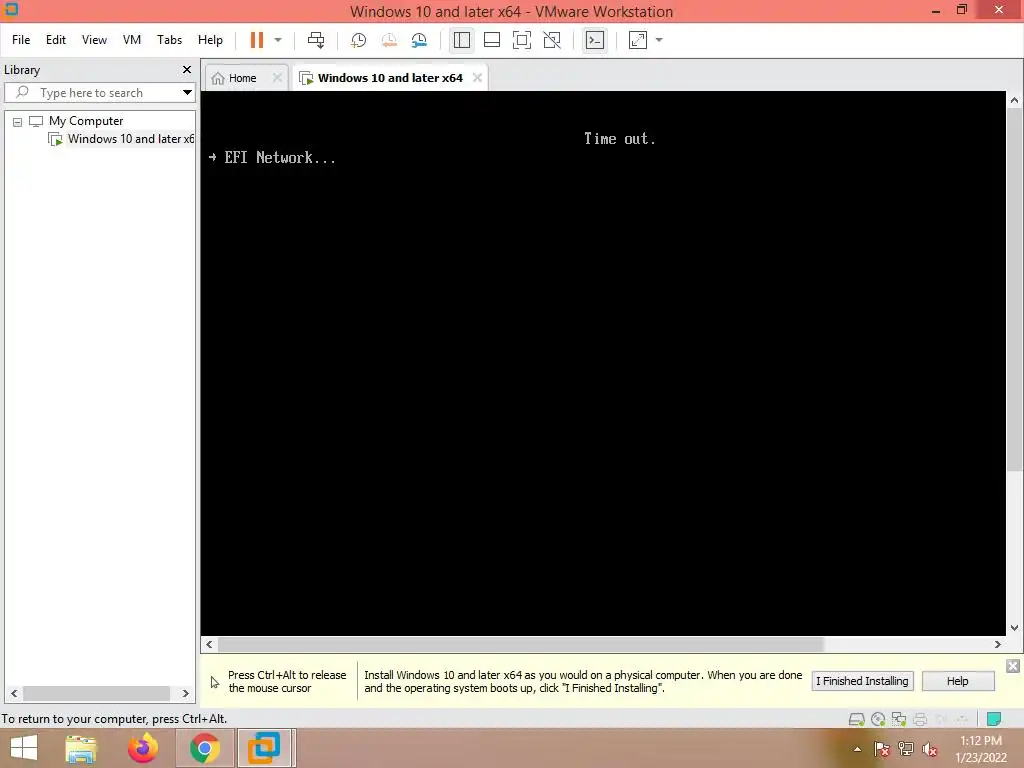Image resolution: width=1024 pixels, height=768 pixels.
Task: Open the Windows Start button
Action: [x=24, y=748]
